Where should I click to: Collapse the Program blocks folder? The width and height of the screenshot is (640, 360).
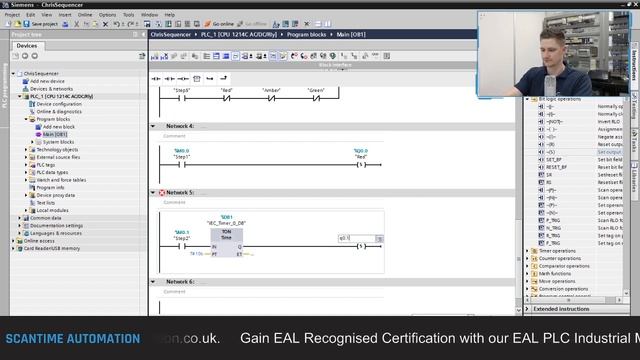tap(26, 120)
